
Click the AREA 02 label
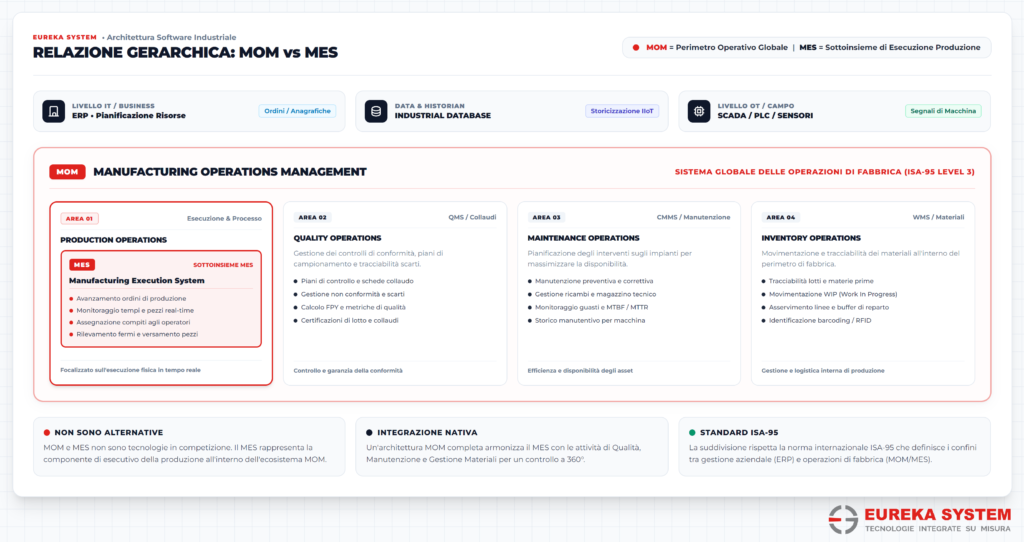pyautogui.click(x=312, y=217)
